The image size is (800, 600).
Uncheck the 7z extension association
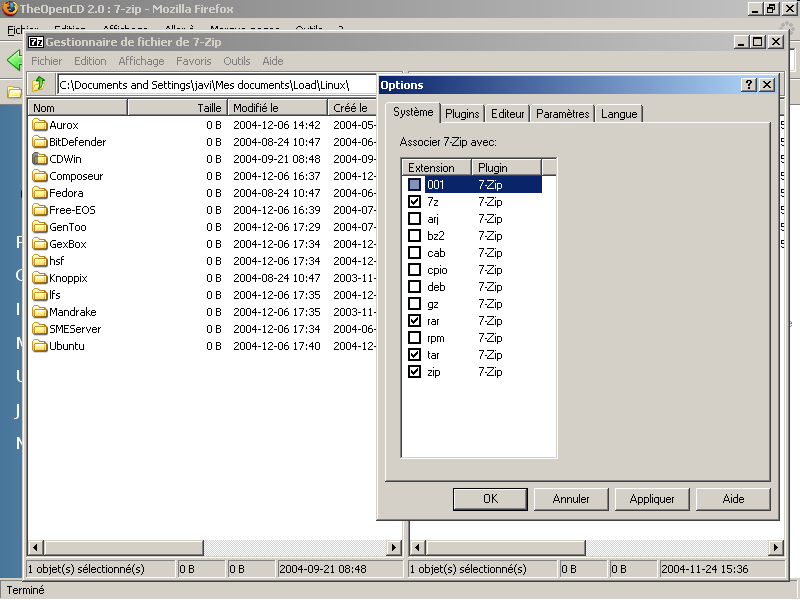tap(414, 202)
